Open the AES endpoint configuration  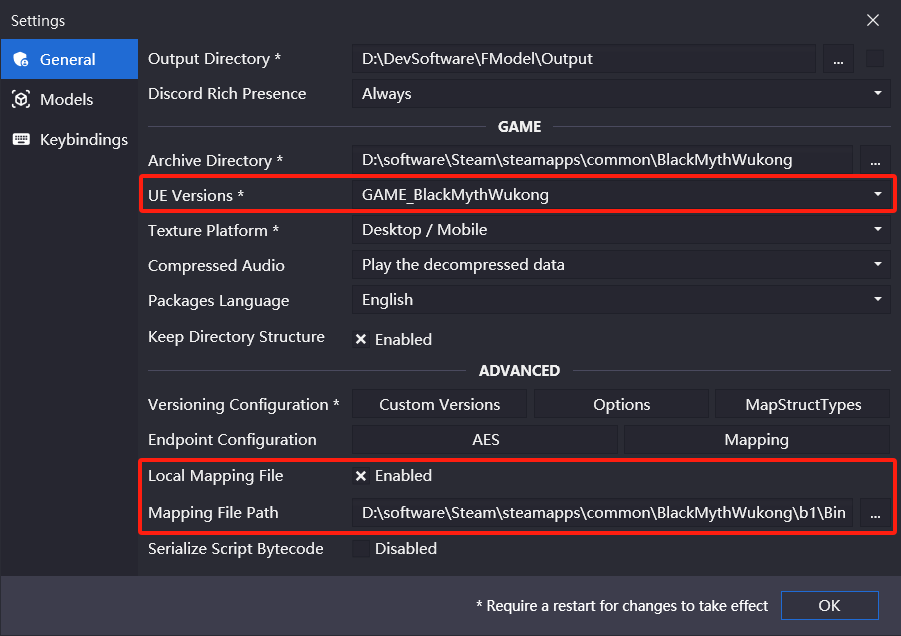pyautogui.click(x=485, y=440)
